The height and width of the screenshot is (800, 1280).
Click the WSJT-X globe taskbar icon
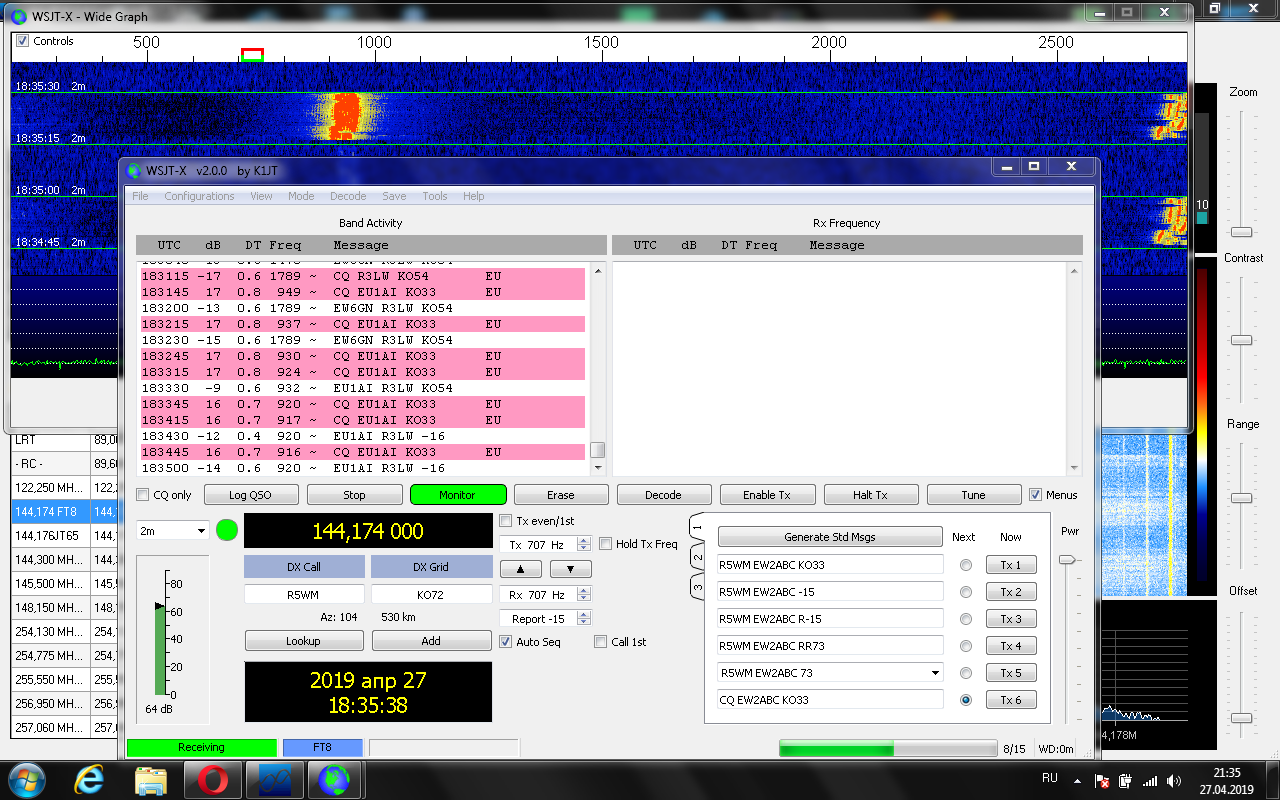[x=333, y=779]
